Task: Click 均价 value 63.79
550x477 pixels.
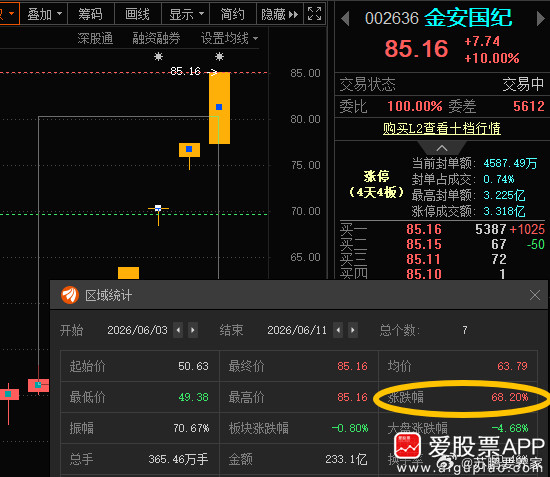Action: coord(512,366)
